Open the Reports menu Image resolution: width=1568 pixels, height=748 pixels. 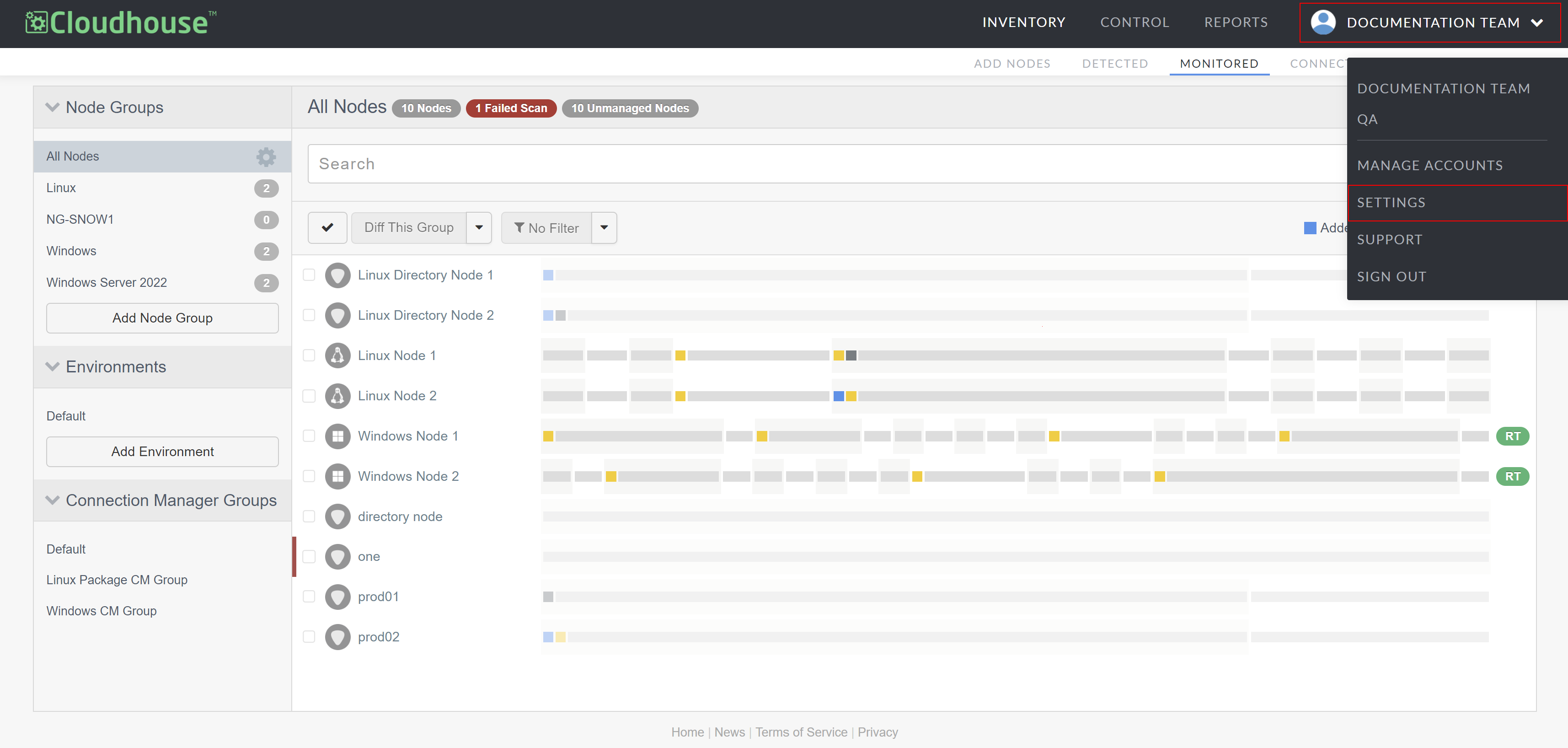1236,22
